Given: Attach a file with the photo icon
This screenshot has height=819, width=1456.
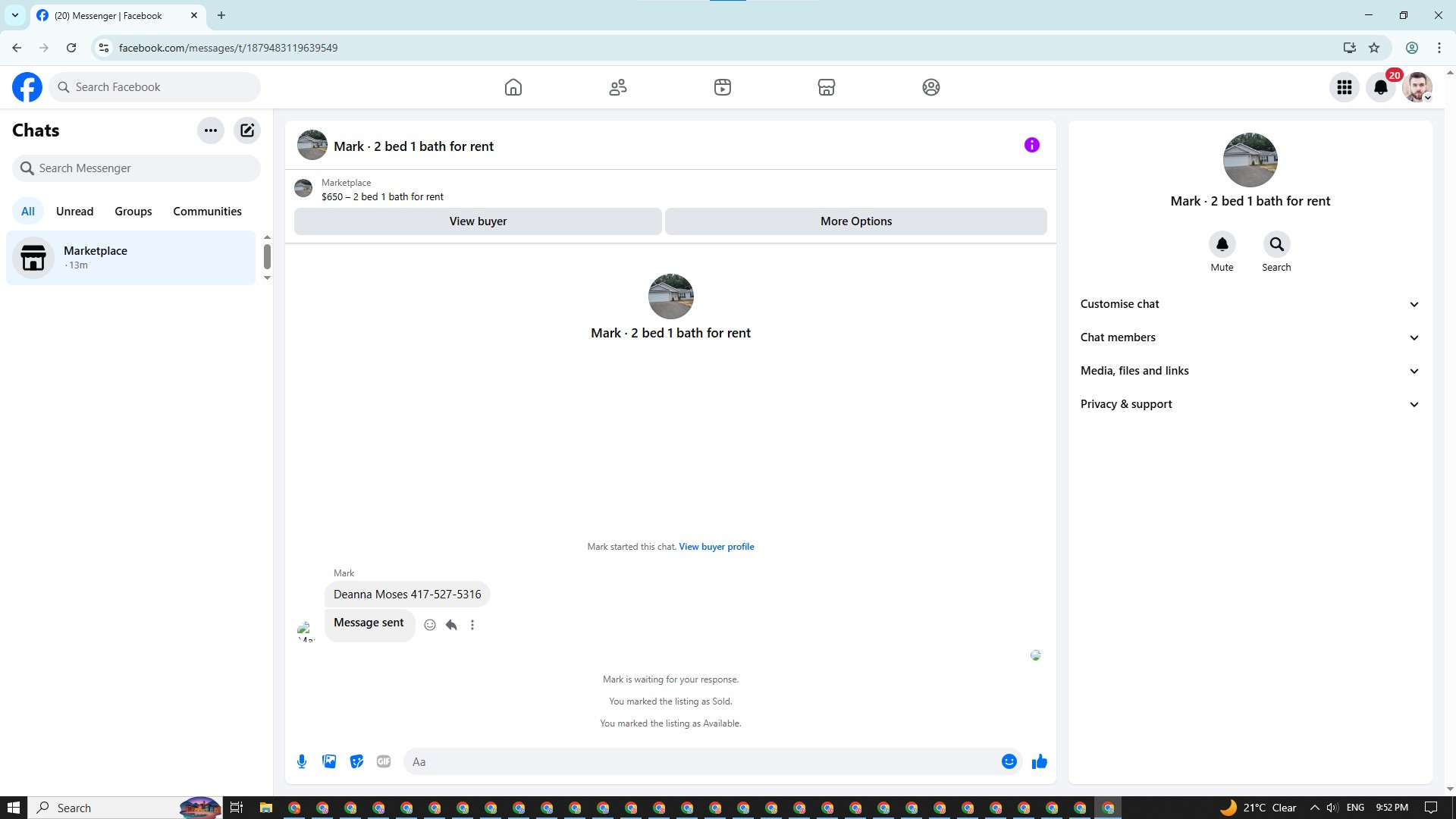Looking at the screenshot, I should [329, 761].
